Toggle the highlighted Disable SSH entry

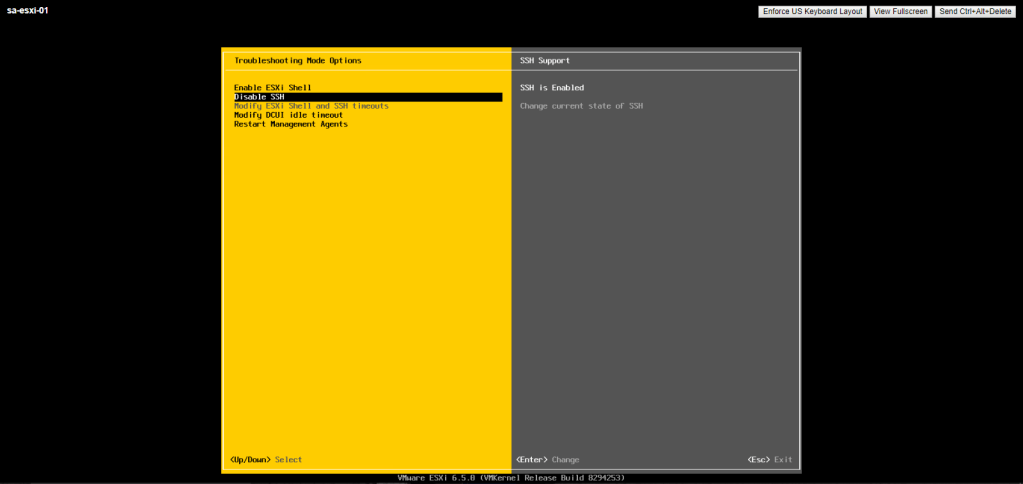pyautogui.click(x=259, y=97)
